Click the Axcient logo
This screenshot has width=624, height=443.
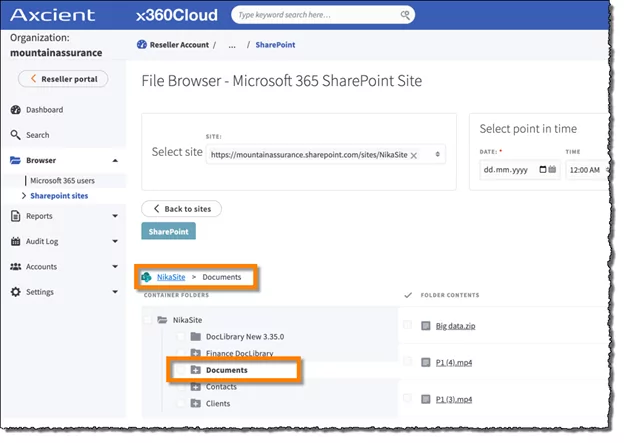pyautogui.click(x=53, y=15)
